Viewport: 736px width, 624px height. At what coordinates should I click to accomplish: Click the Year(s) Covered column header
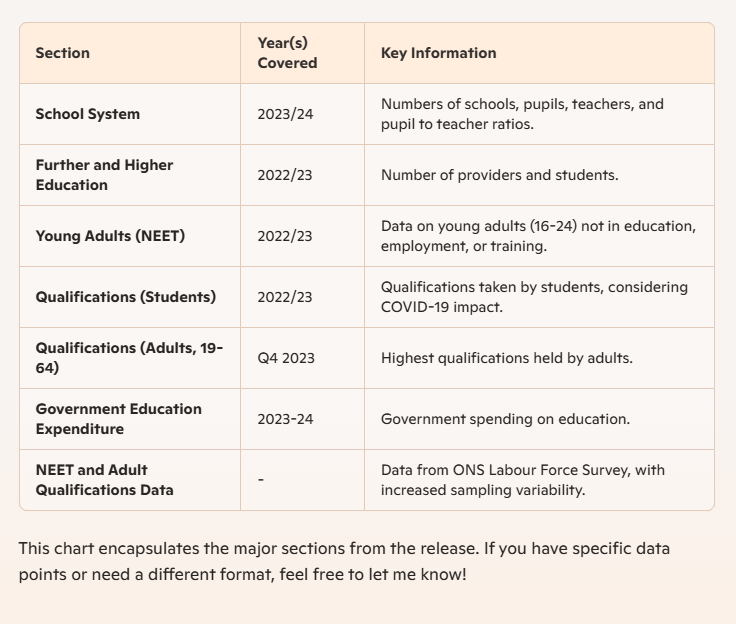click(x=287, y=53)
